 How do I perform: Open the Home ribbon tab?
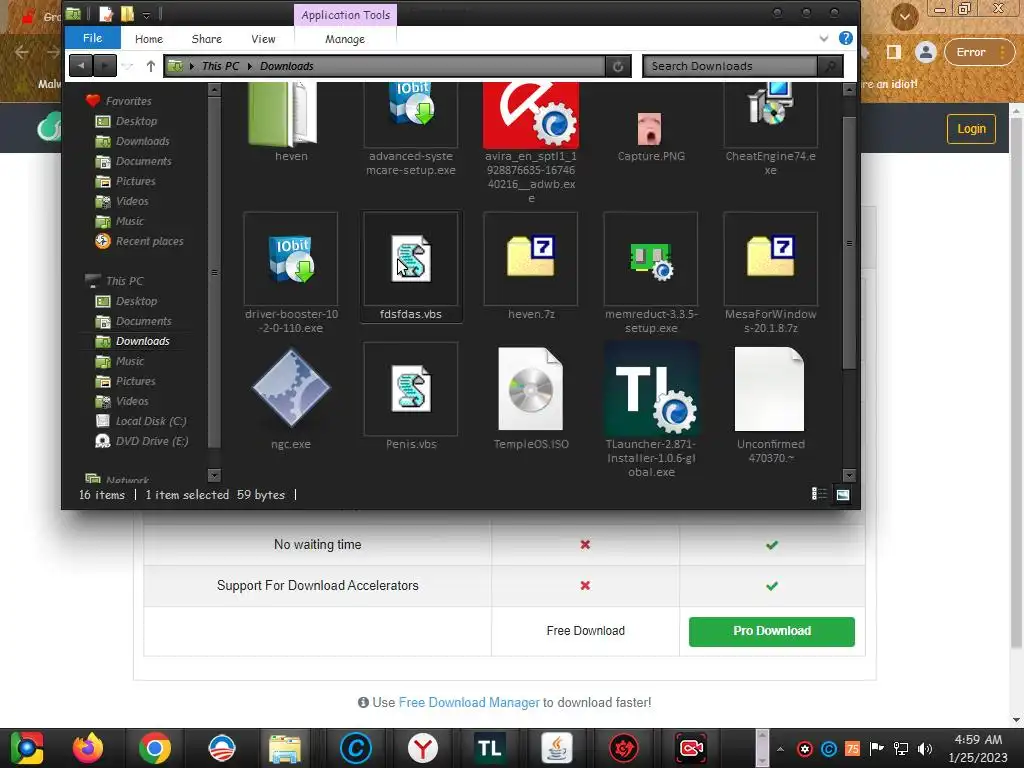point(149,39)
